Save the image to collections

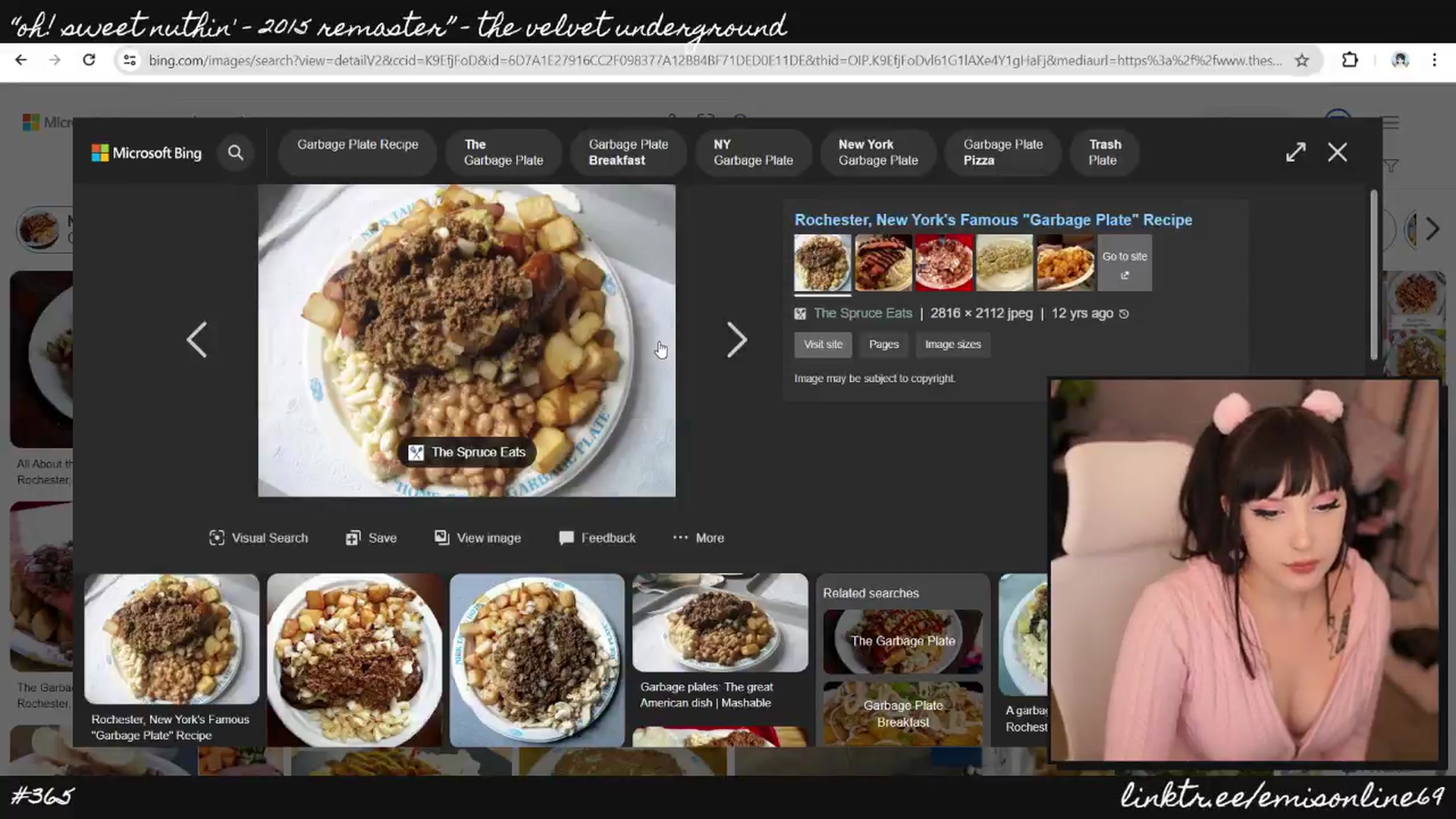tap(372, 538)
